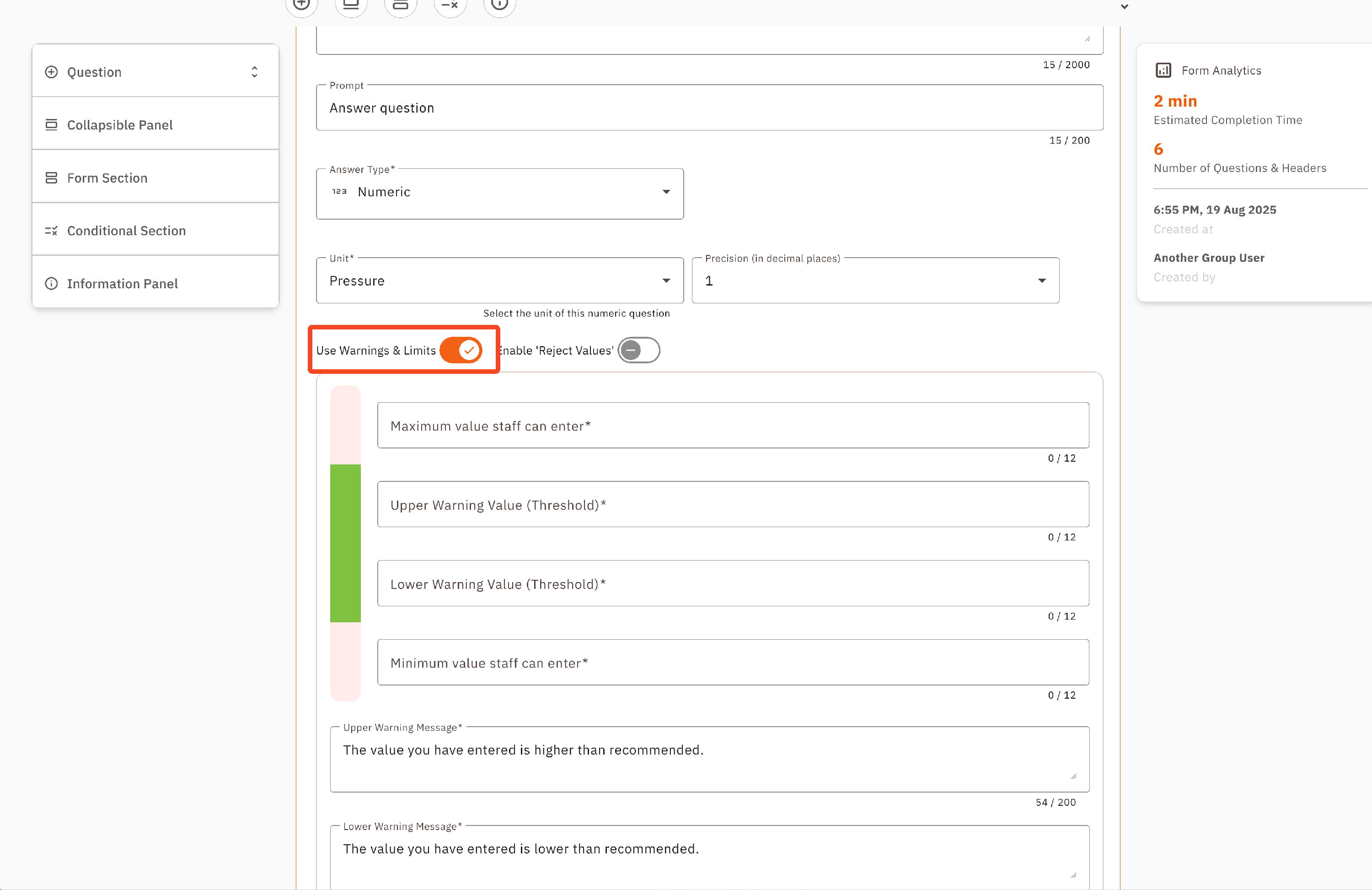
Task: Click the information panel toolbar icon
Action: 499,5
